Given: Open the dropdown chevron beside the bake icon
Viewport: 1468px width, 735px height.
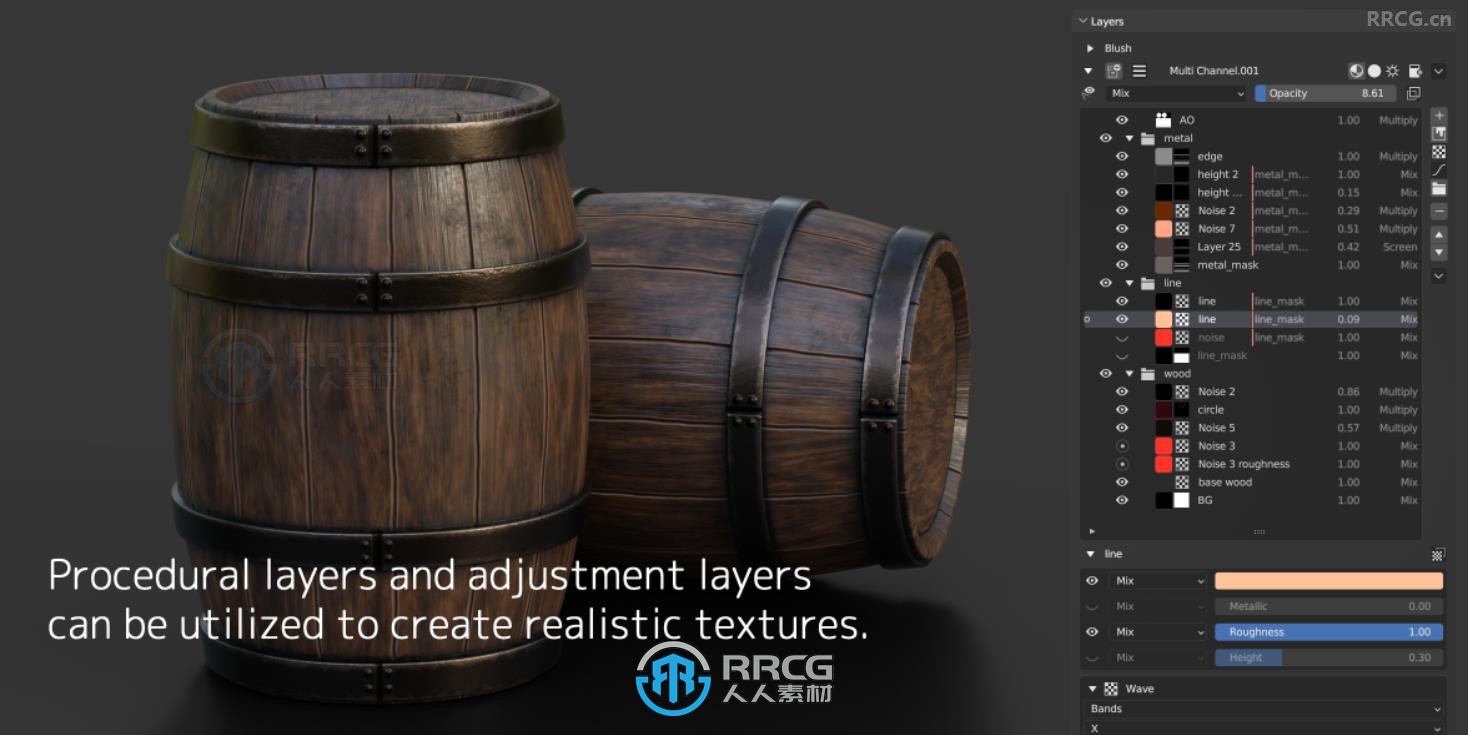Looking at the screenshot, I should pyautogui.click(x=1438, y=71).
